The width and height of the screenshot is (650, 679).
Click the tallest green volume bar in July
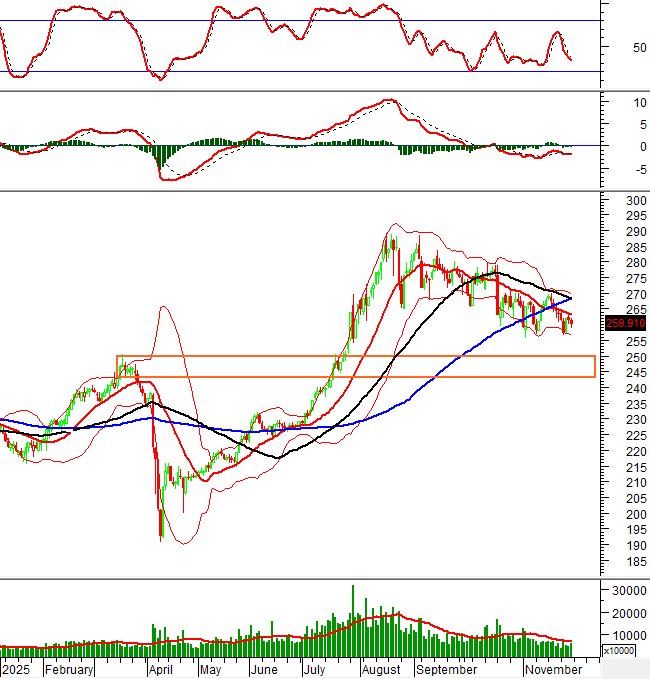coord(352,620)
